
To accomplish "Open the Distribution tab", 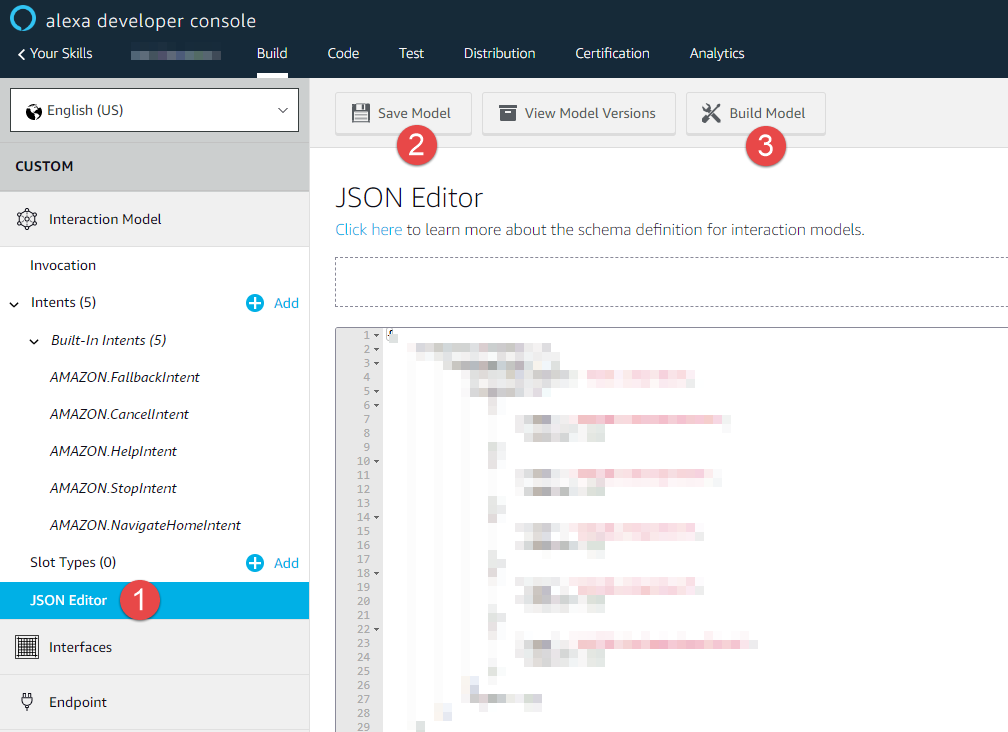I will point(500,53).
